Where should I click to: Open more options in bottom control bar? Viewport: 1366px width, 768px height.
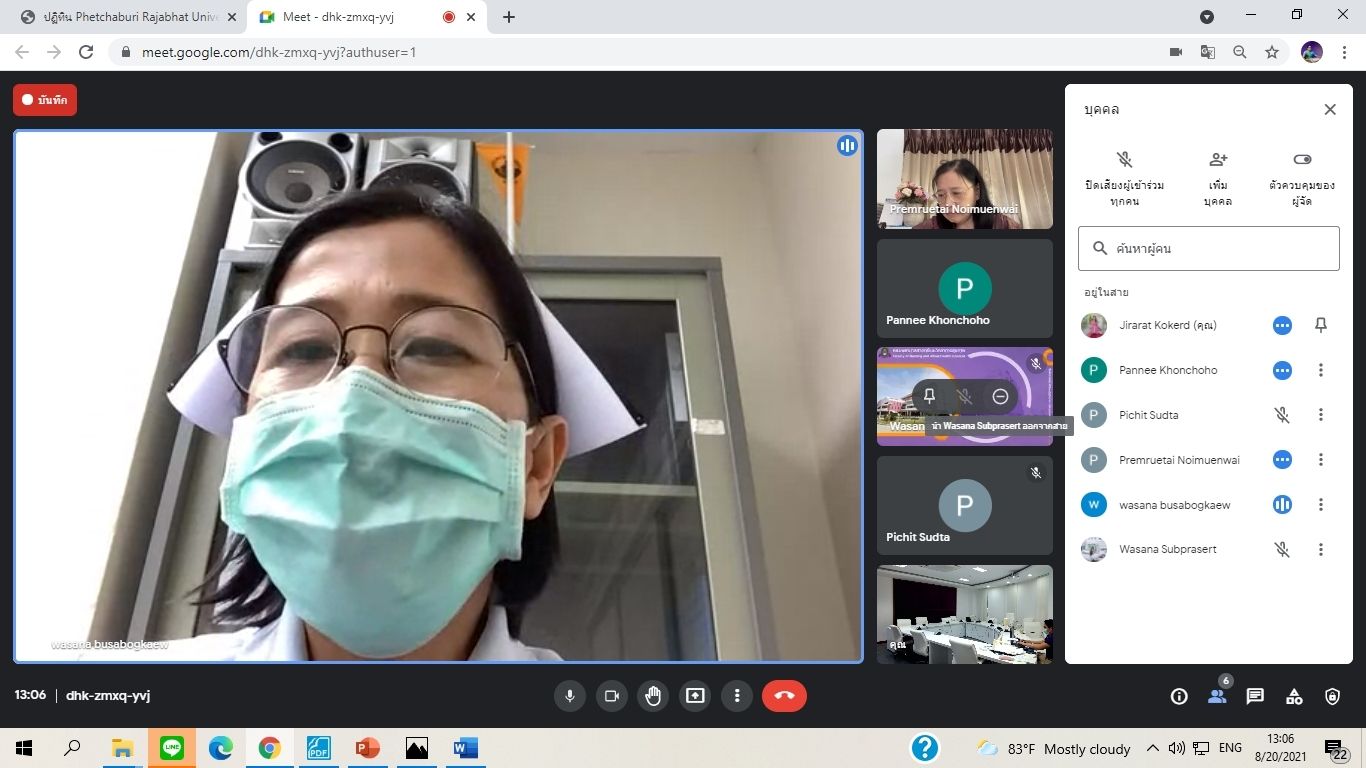click(737, 696)
